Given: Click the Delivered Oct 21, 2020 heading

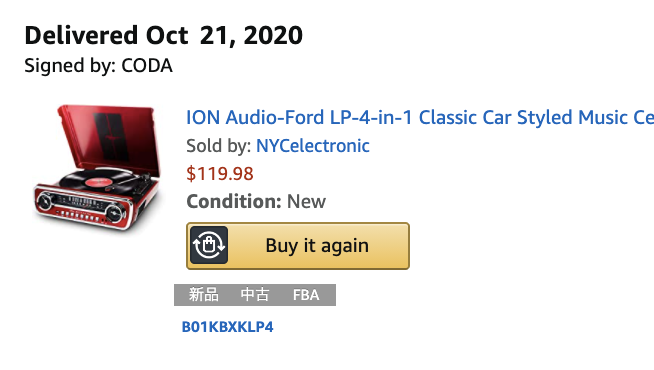Looking at the screenshot, I should pos(164,35).
